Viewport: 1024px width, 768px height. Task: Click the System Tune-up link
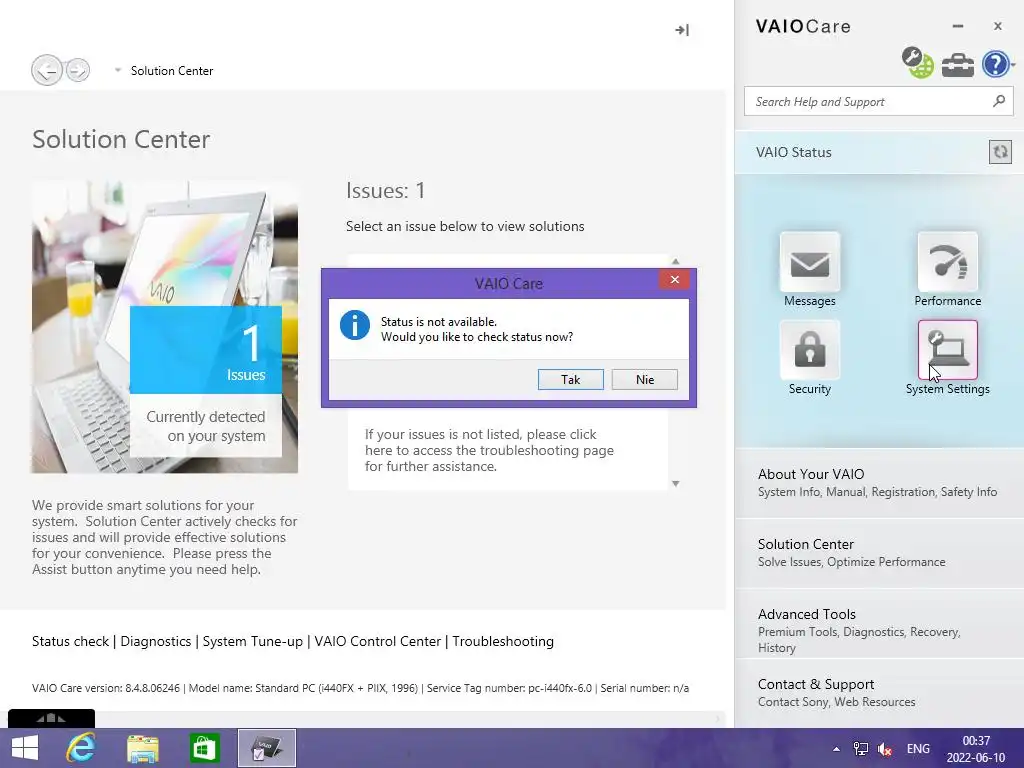(x=253, y=641)
